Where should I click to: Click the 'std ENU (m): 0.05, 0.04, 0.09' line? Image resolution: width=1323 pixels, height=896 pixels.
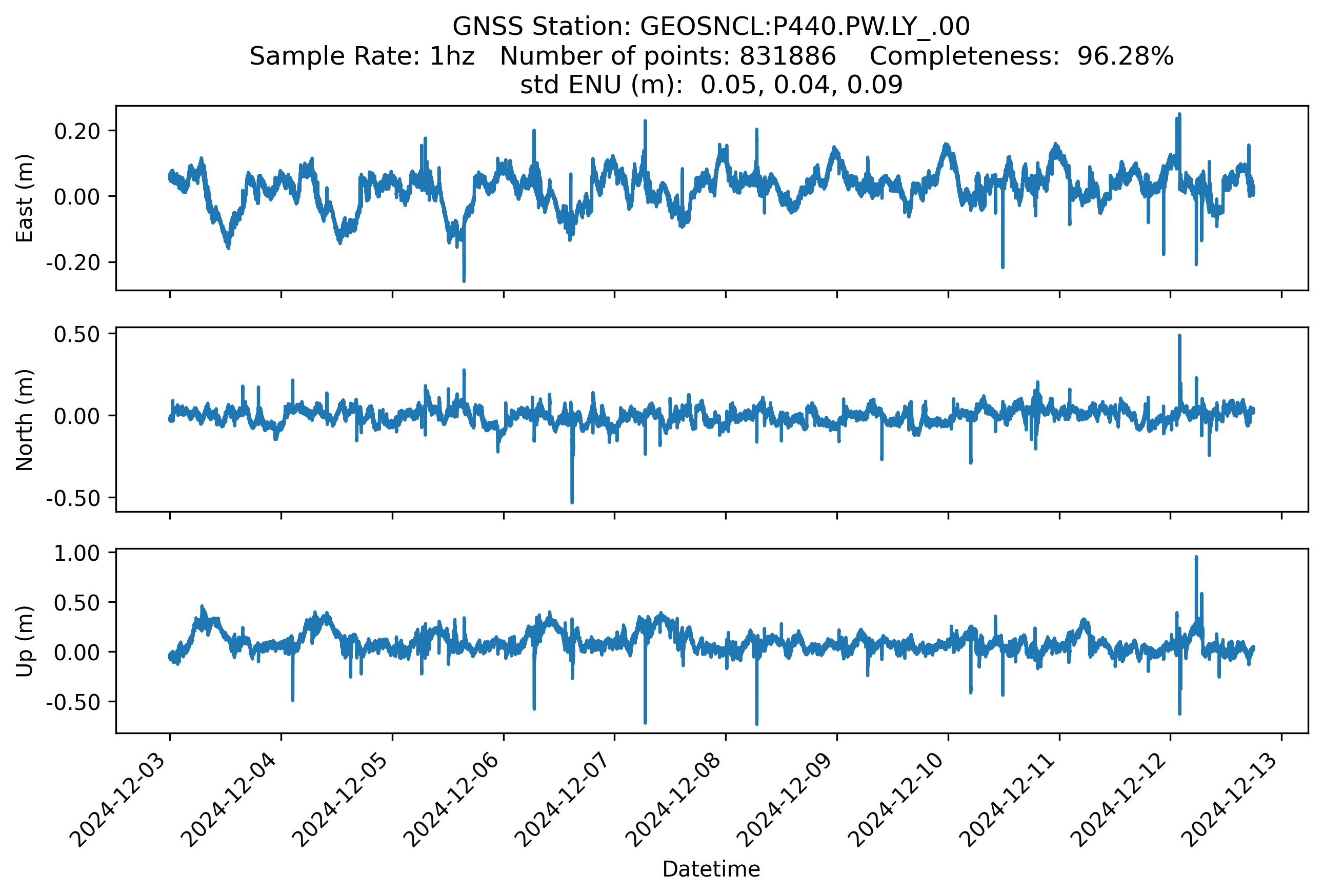tap(711, 85)
